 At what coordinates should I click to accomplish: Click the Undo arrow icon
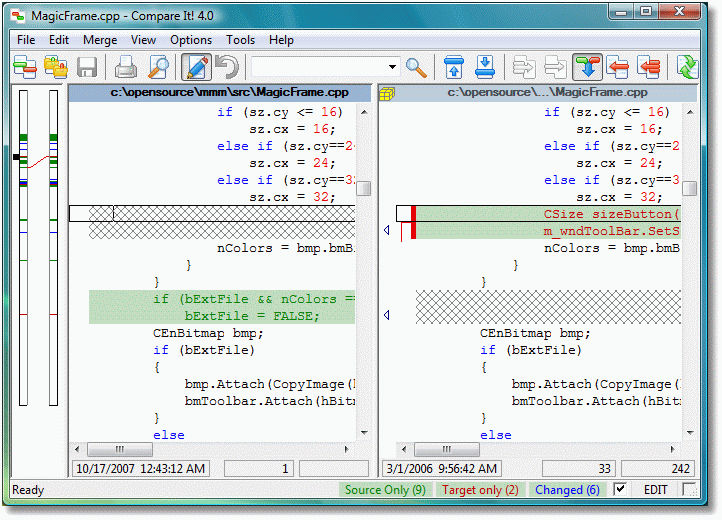coord(227,68)
